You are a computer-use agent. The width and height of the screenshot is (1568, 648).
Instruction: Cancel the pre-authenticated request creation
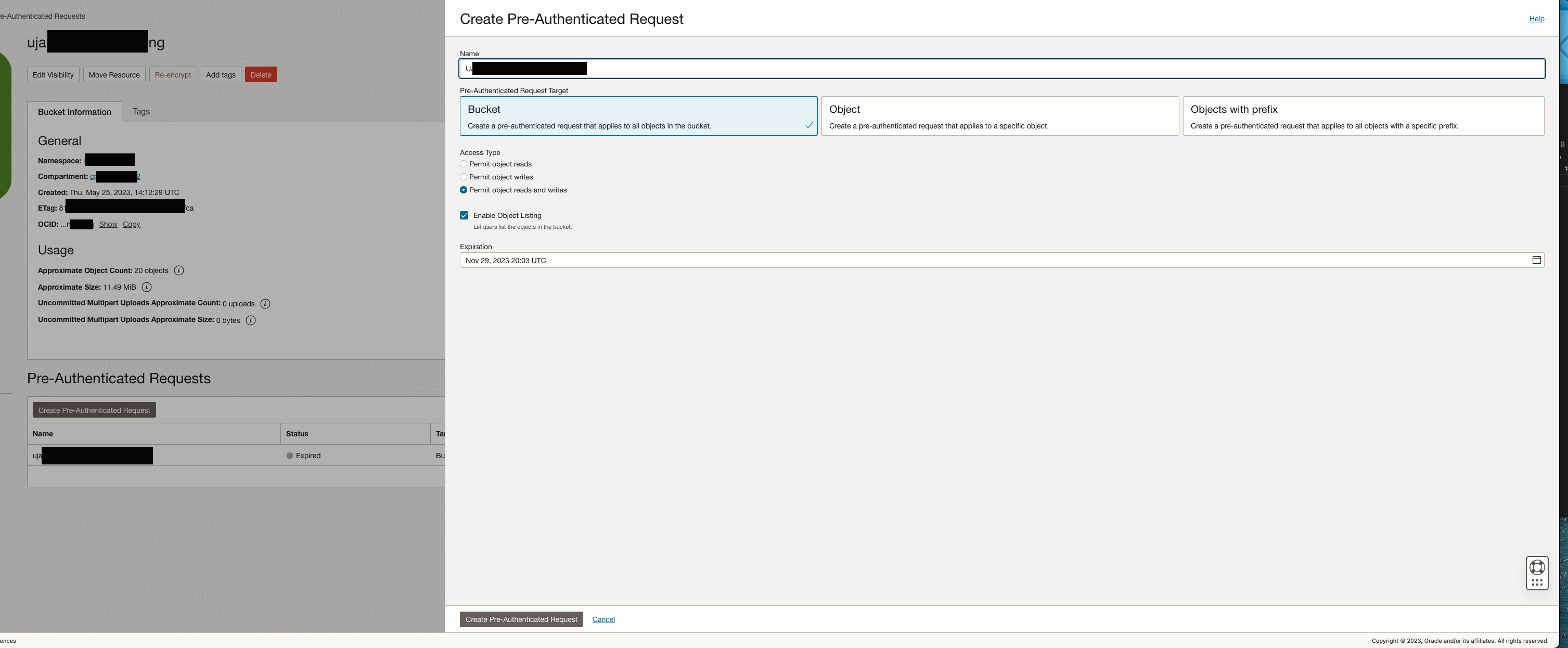coord(603,619)
